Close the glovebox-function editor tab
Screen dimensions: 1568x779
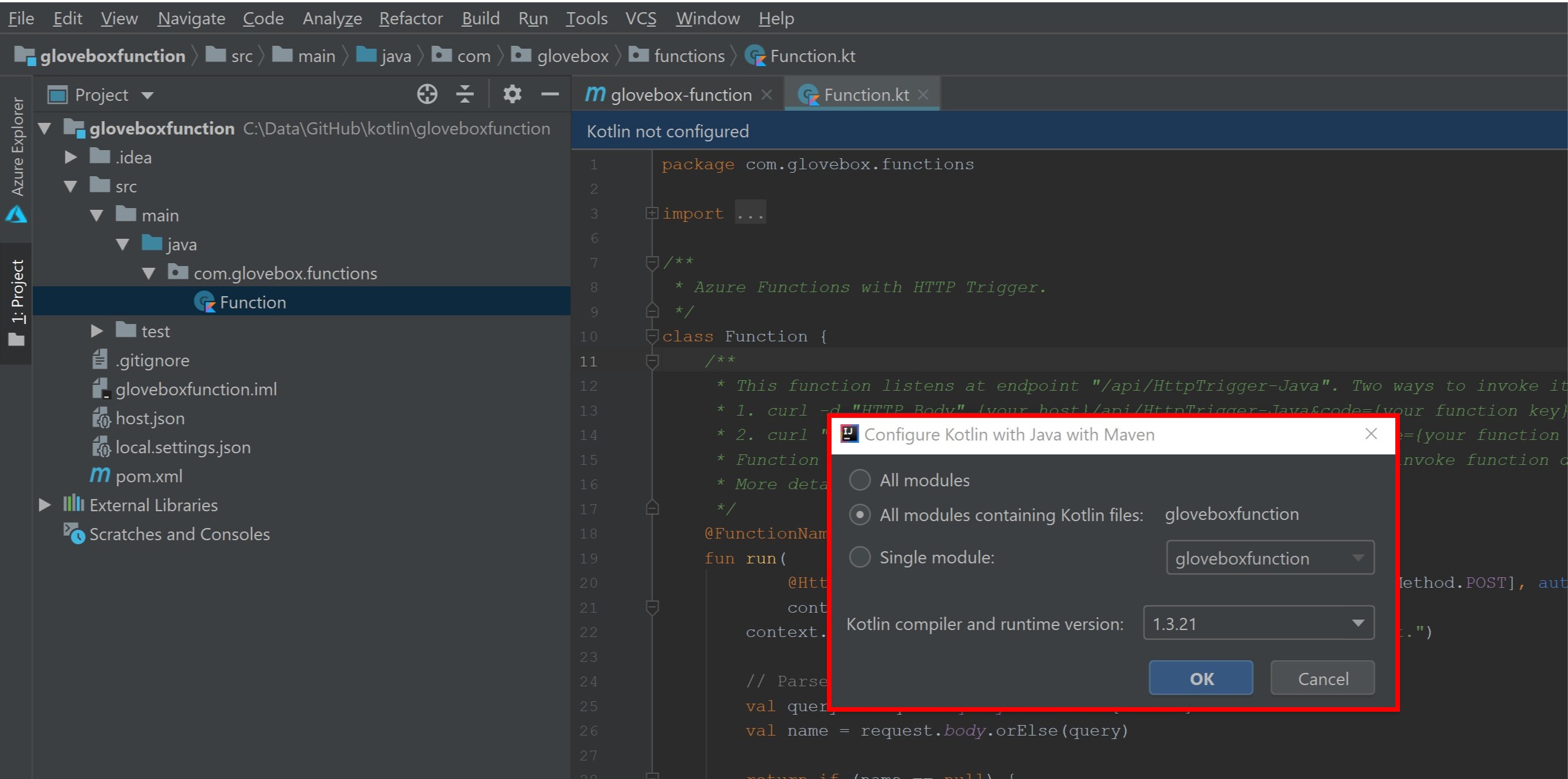(767, 95)
